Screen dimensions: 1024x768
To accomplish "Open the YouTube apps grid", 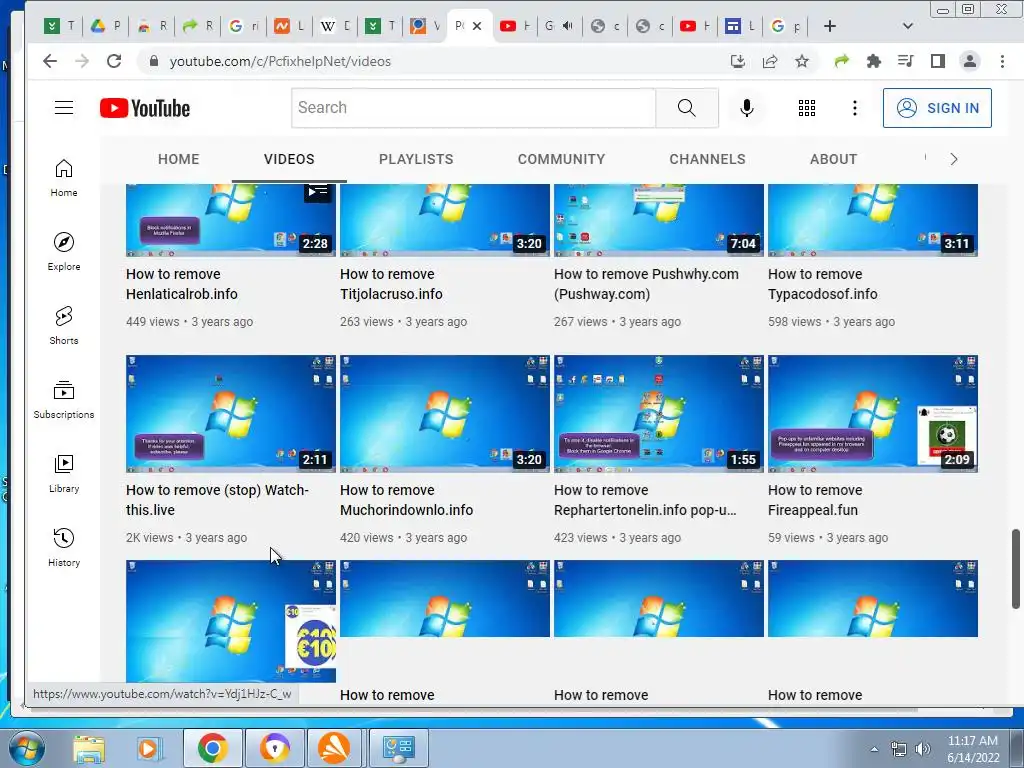I will click(x=807, y=108).
